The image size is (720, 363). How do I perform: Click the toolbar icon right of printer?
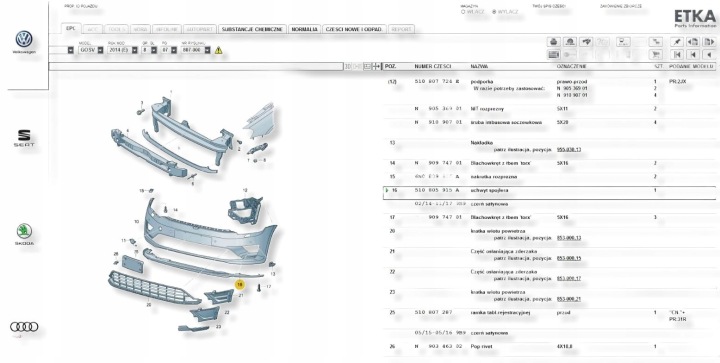pyautogui.click(x=570, y=42)
